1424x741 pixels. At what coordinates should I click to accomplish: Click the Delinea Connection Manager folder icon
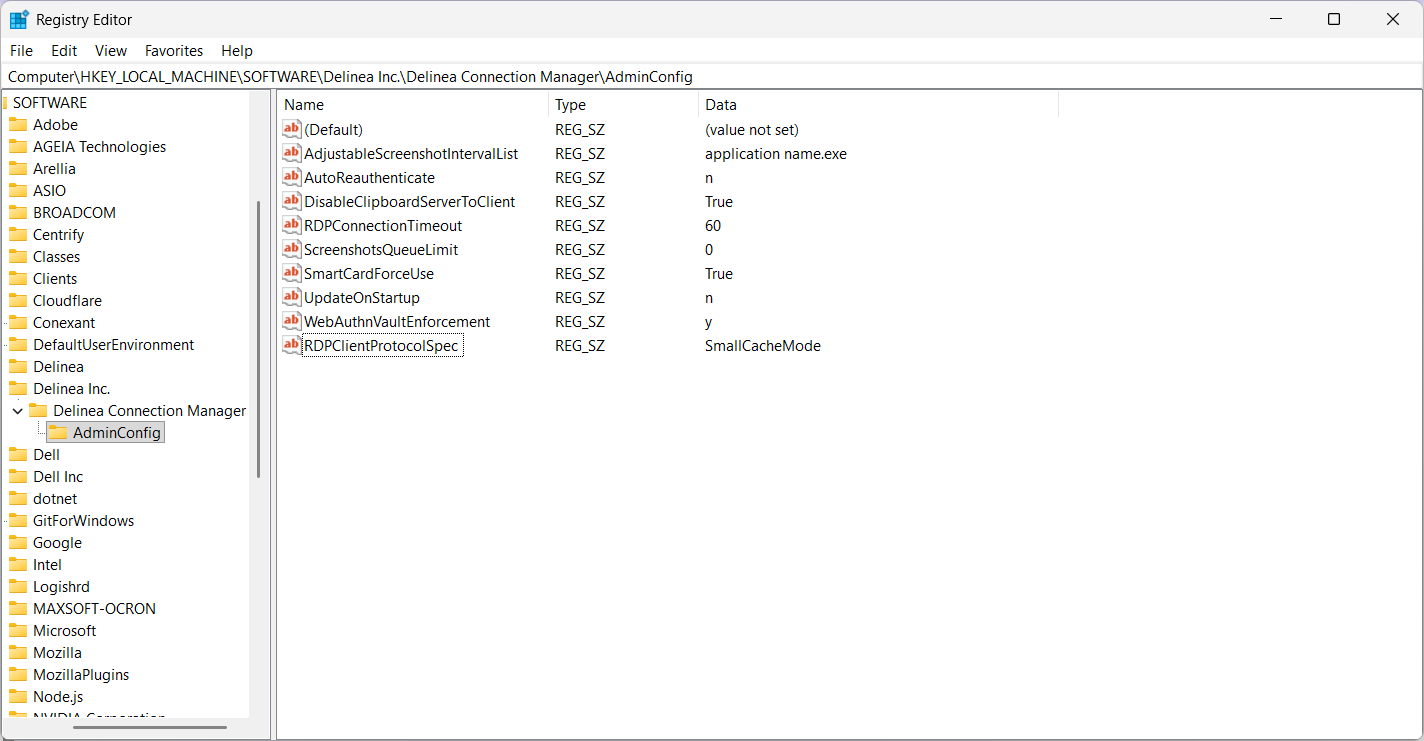coord(38,411)
